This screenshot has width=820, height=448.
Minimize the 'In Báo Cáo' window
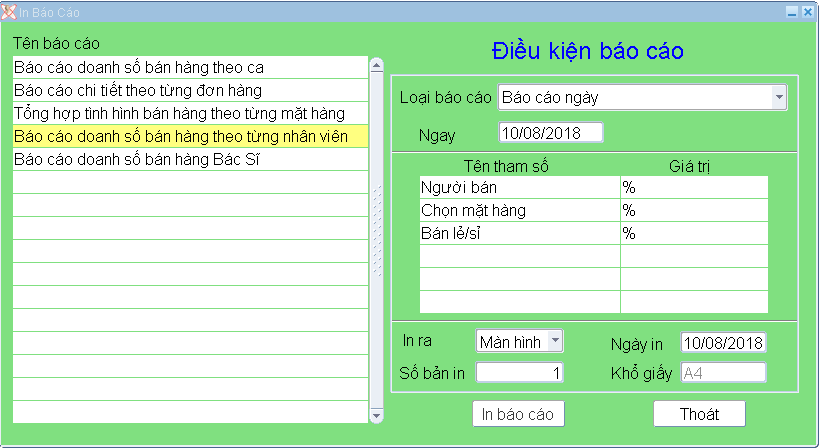(792, 12)
